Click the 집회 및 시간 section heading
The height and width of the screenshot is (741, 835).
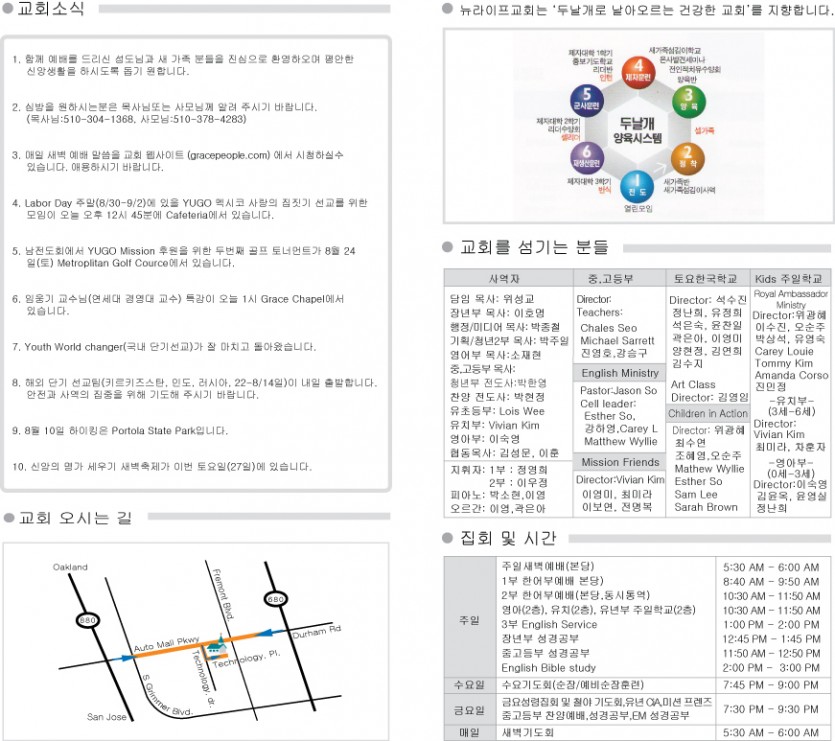click(x=508, y=538)
